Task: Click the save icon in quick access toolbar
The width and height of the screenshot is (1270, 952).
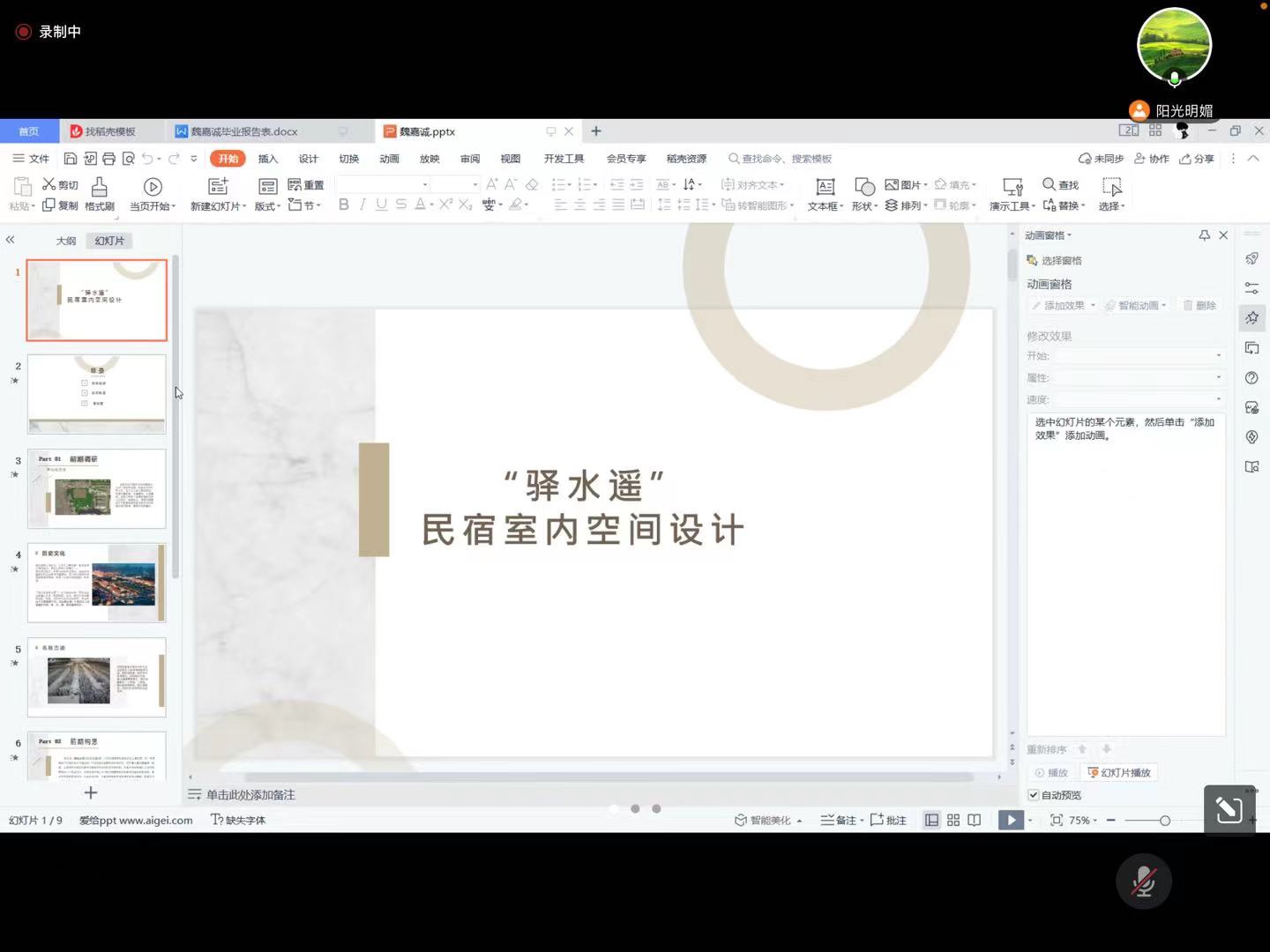Action: point(71,159)
